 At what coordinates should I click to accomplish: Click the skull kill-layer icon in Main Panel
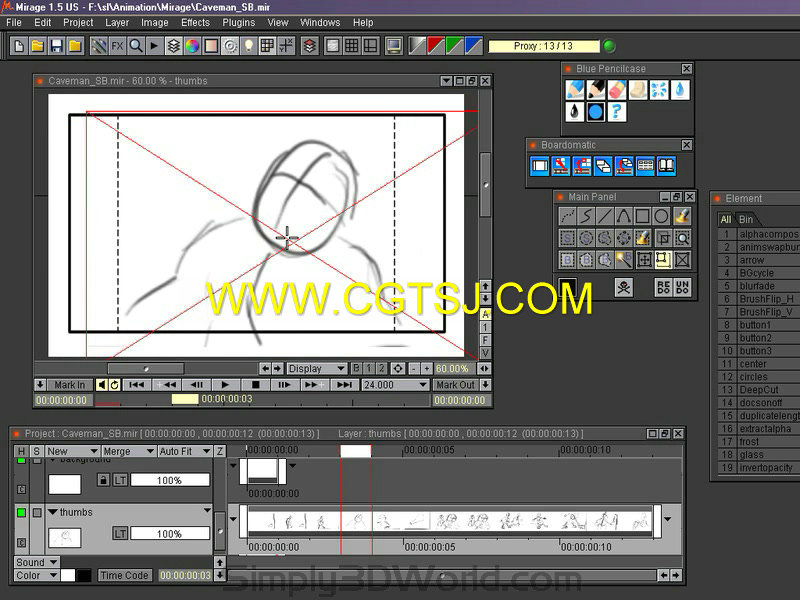[x=623, y=287]
